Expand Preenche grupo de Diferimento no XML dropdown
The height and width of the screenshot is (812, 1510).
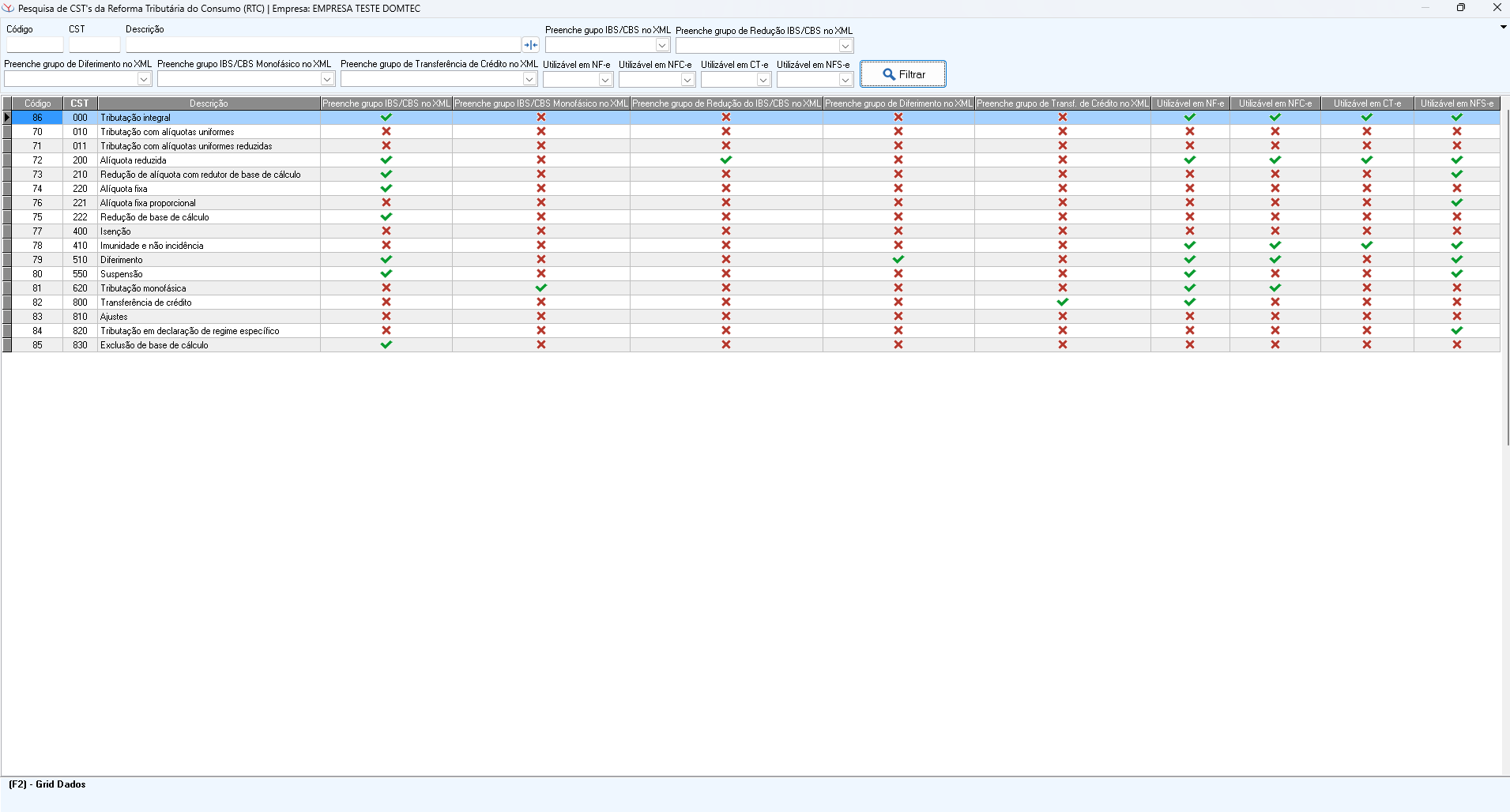(144, 79)
